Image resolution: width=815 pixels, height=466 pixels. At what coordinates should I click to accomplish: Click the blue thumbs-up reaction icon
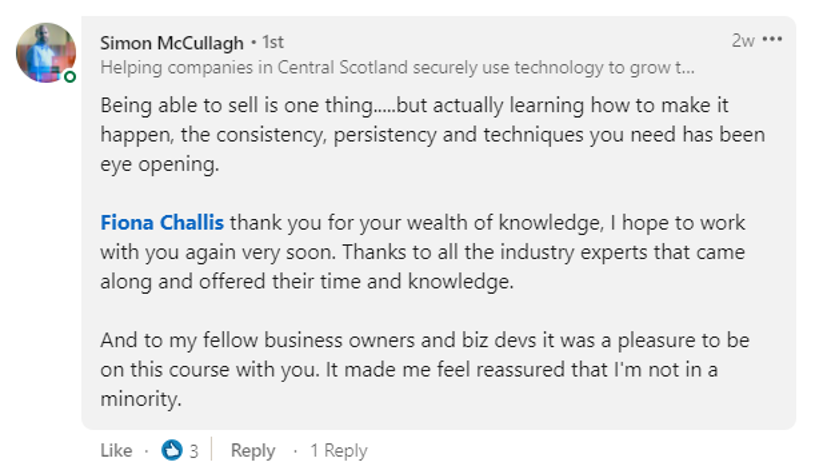(x=172, y=450)
